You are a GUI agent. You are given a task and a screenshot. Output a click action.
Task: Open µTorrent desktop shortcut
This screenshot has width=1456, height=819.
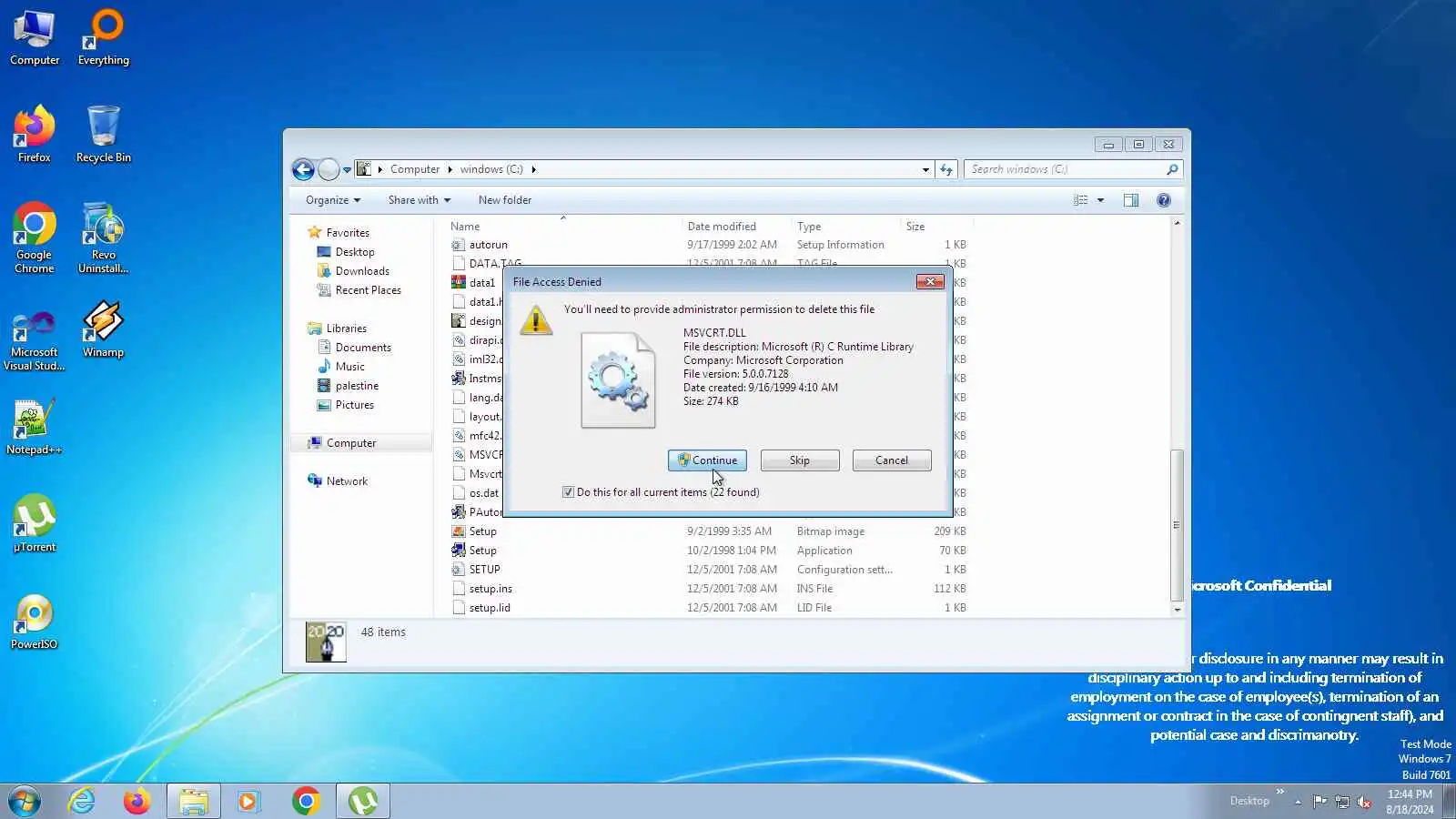[35, 524]
